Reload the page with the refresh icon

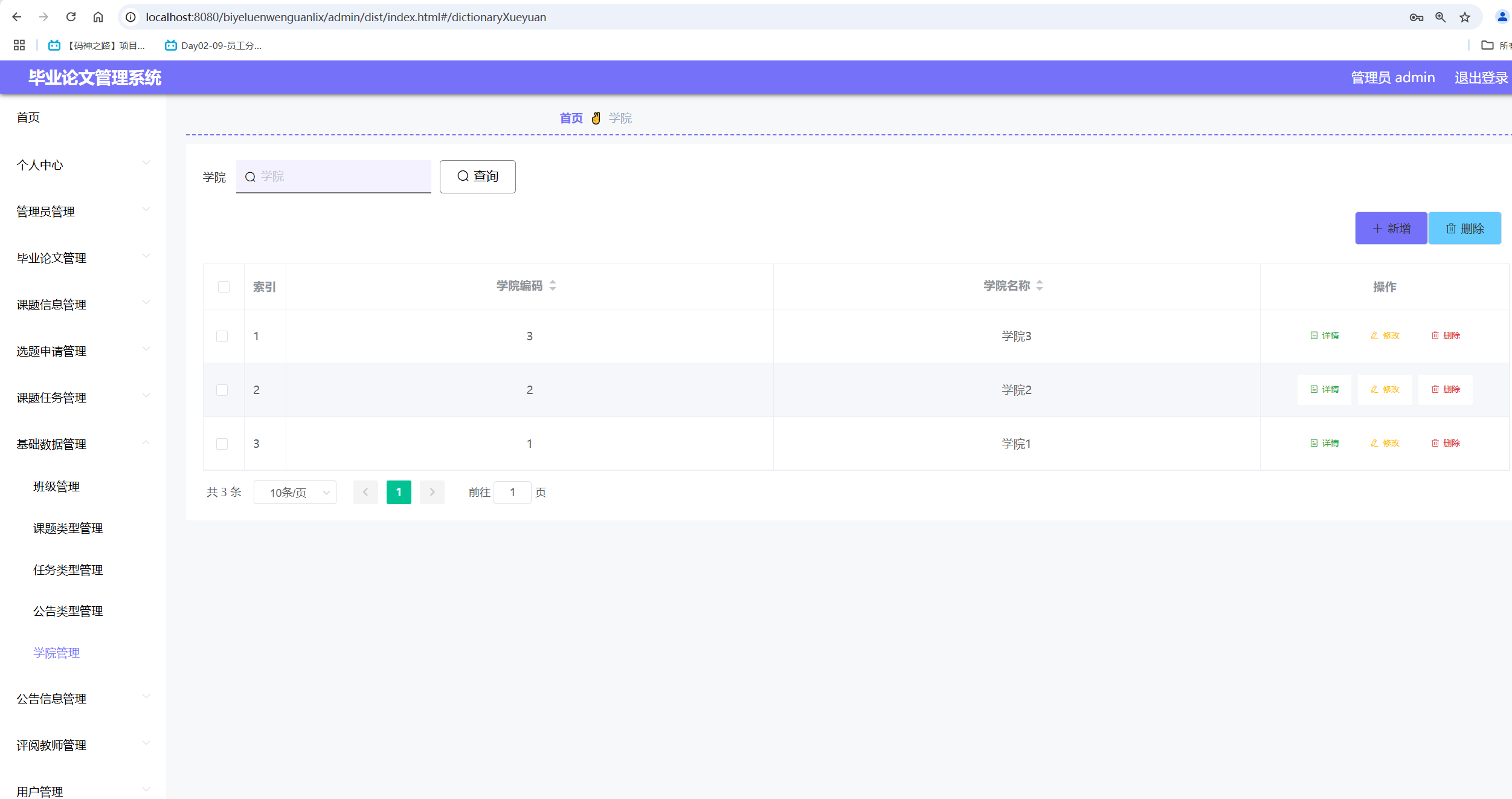tap(71, 17)
